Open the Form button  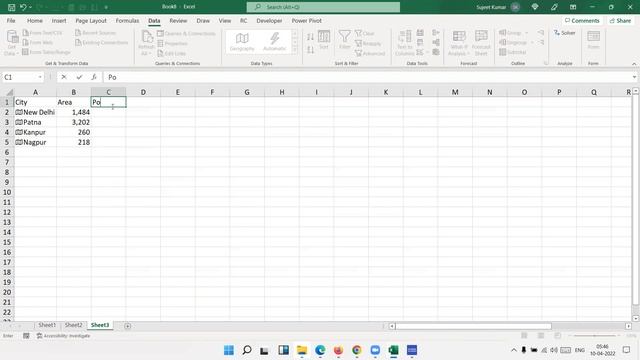click(593, 40)
